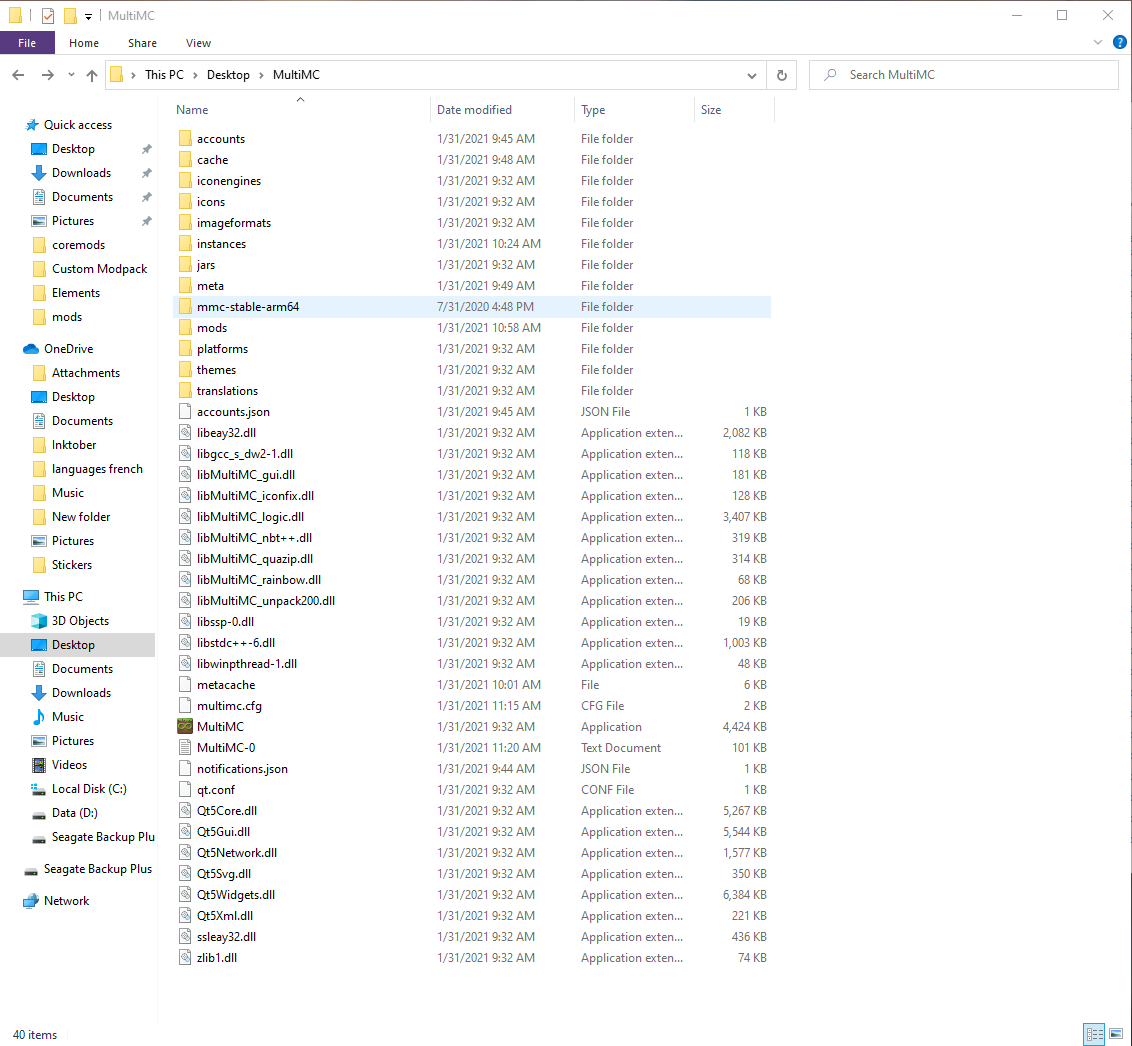Navigate up one level with the up arrow

(x=92, y=74)
